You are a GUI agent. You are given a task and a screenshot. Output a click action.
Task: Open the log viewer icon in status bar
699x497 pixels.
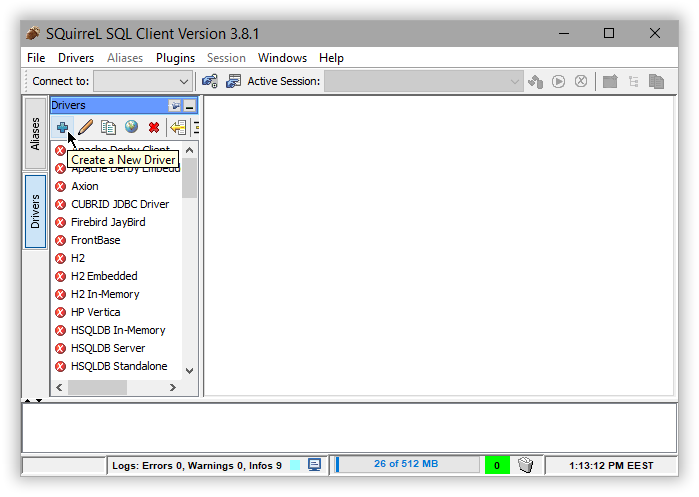pos(314,465)
